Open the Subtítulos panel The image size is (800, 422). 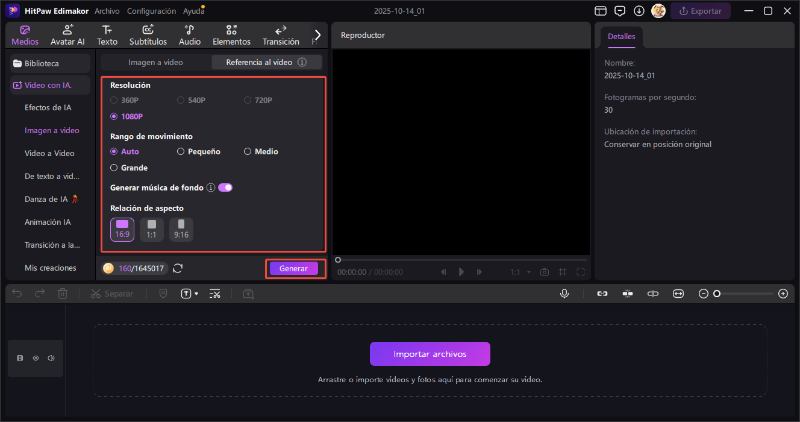148,35
